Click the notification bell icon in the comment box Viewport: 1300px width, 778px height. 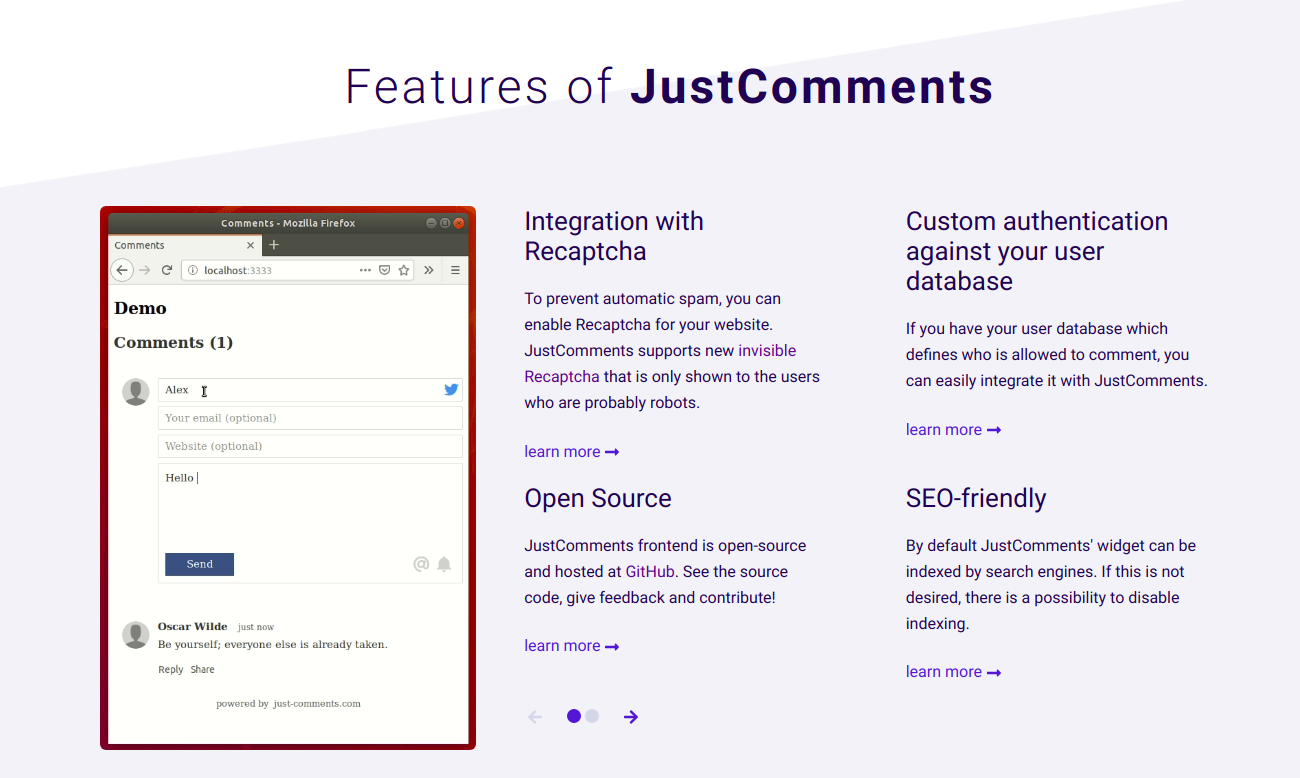click(444, 564)
